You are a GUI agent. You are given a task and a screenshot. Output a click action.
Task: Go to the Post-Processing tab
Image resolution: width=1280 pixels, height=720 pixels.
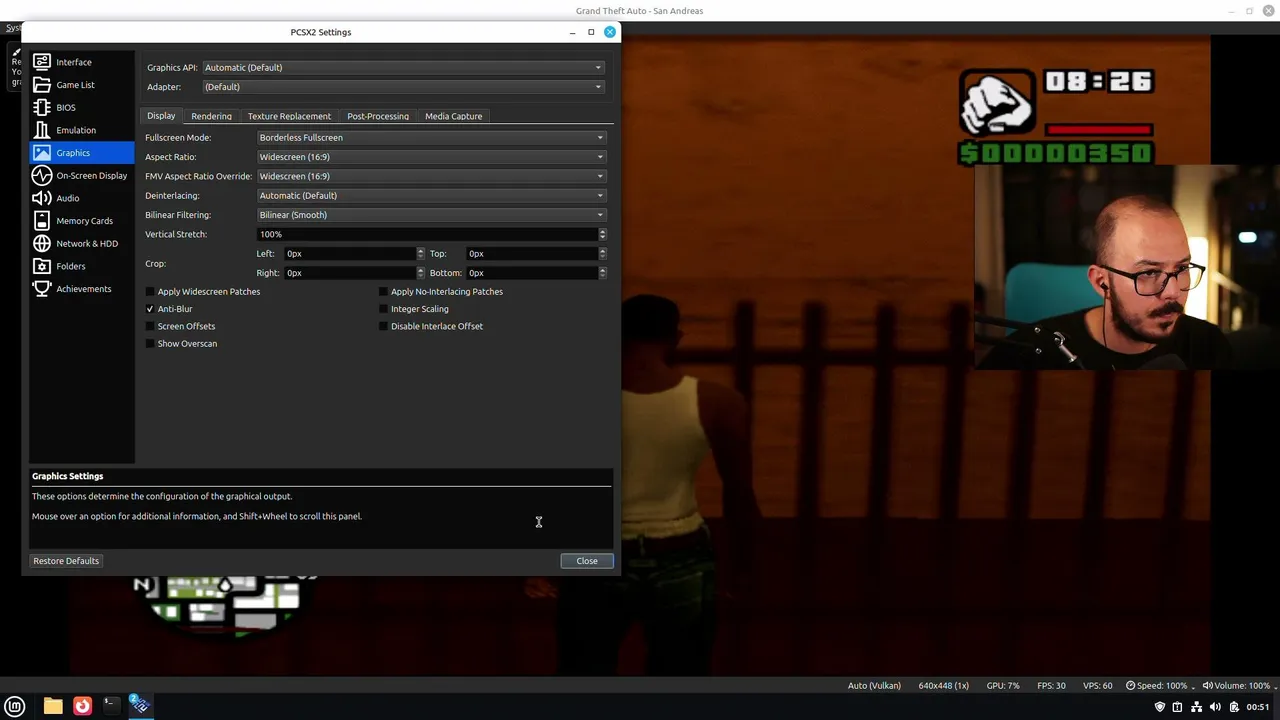tap(378, 116)
